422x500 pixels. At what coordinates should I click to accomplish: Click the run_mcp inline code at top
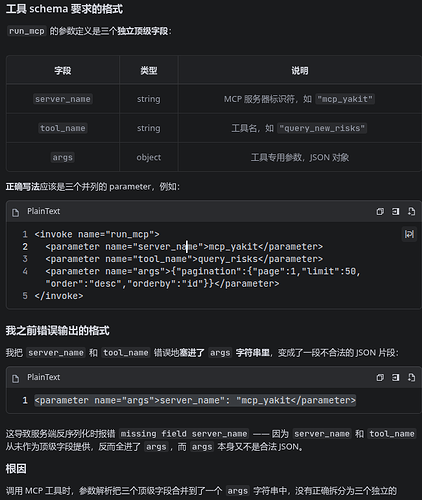(x=26, y=31)
